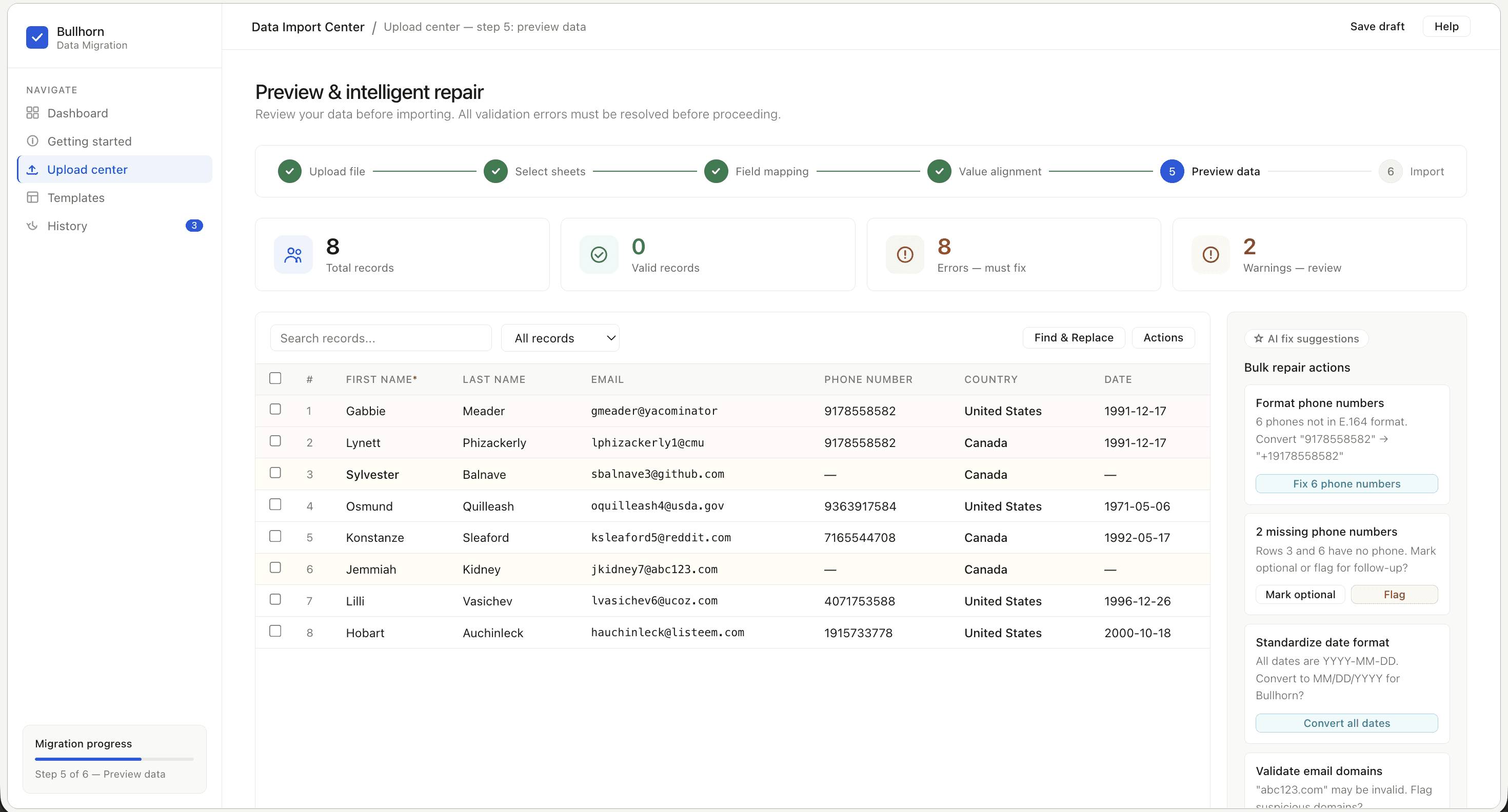The width and height of the screenshot is (1508, 812).
Task: Click Fix 6 phone numbers button
Action: pos(1346,484)
